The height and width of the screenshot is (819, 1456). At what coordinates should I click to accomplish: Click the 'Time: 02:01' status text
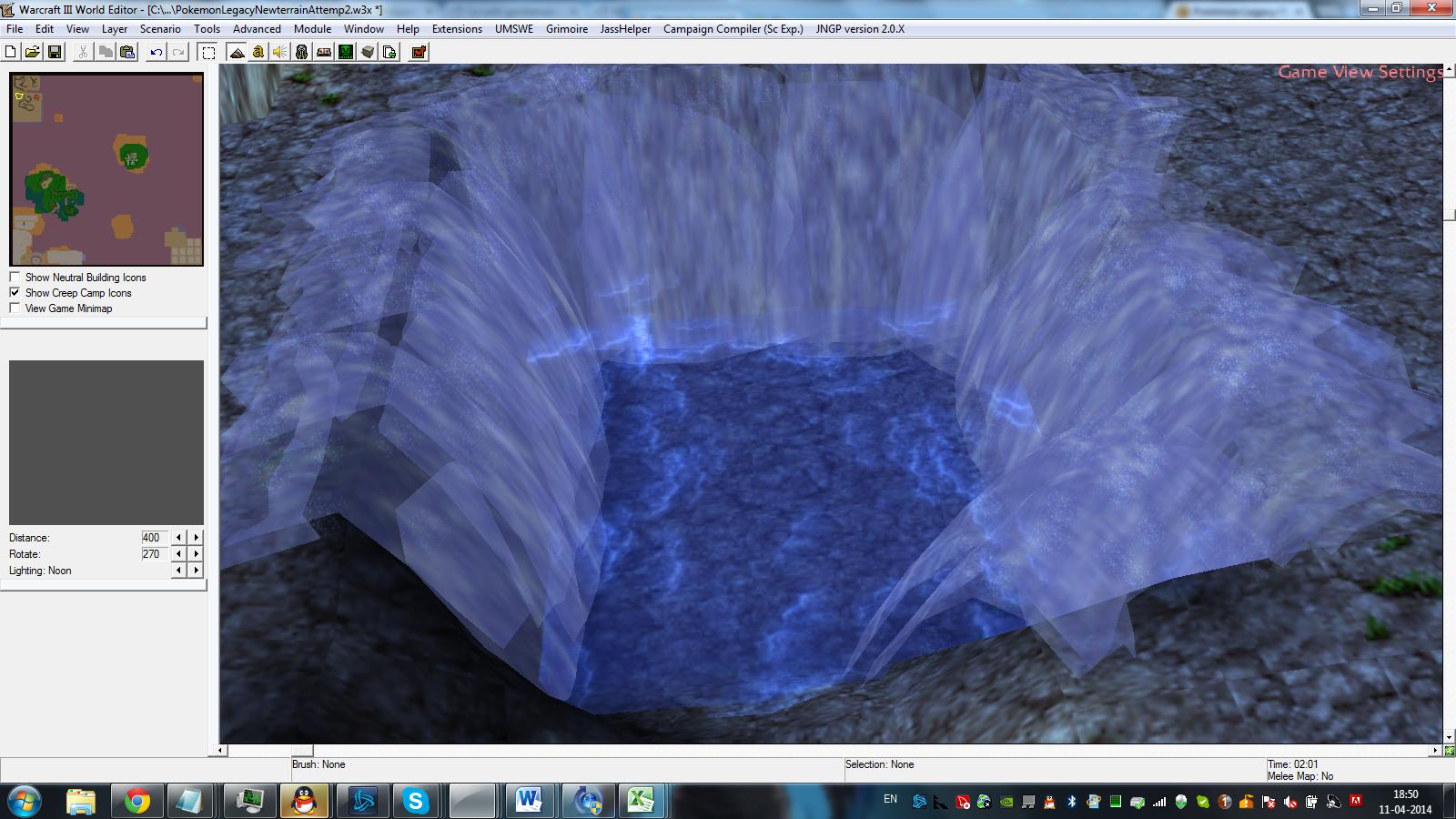[x=1293, y=764]
